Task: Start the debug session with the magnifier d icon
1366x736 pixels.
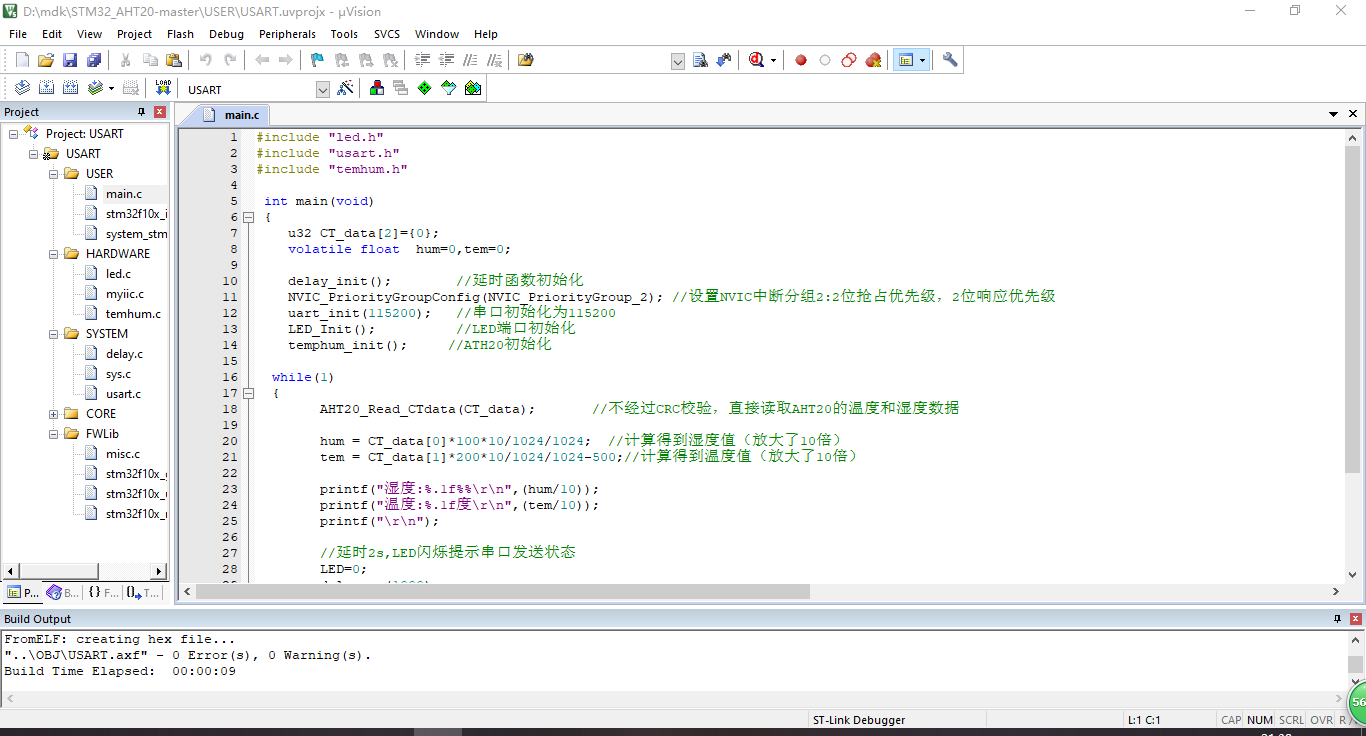Action: click(x=757, y=60)
